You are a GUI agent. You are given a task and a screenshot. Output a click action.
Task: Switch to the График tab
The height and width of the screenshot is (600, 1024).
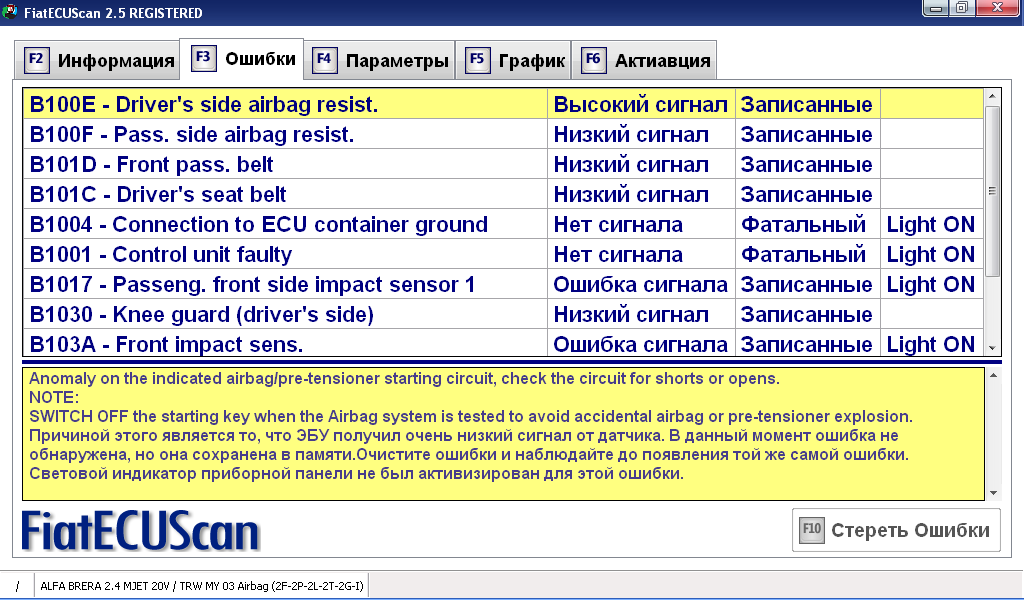(x=513, y=60)
